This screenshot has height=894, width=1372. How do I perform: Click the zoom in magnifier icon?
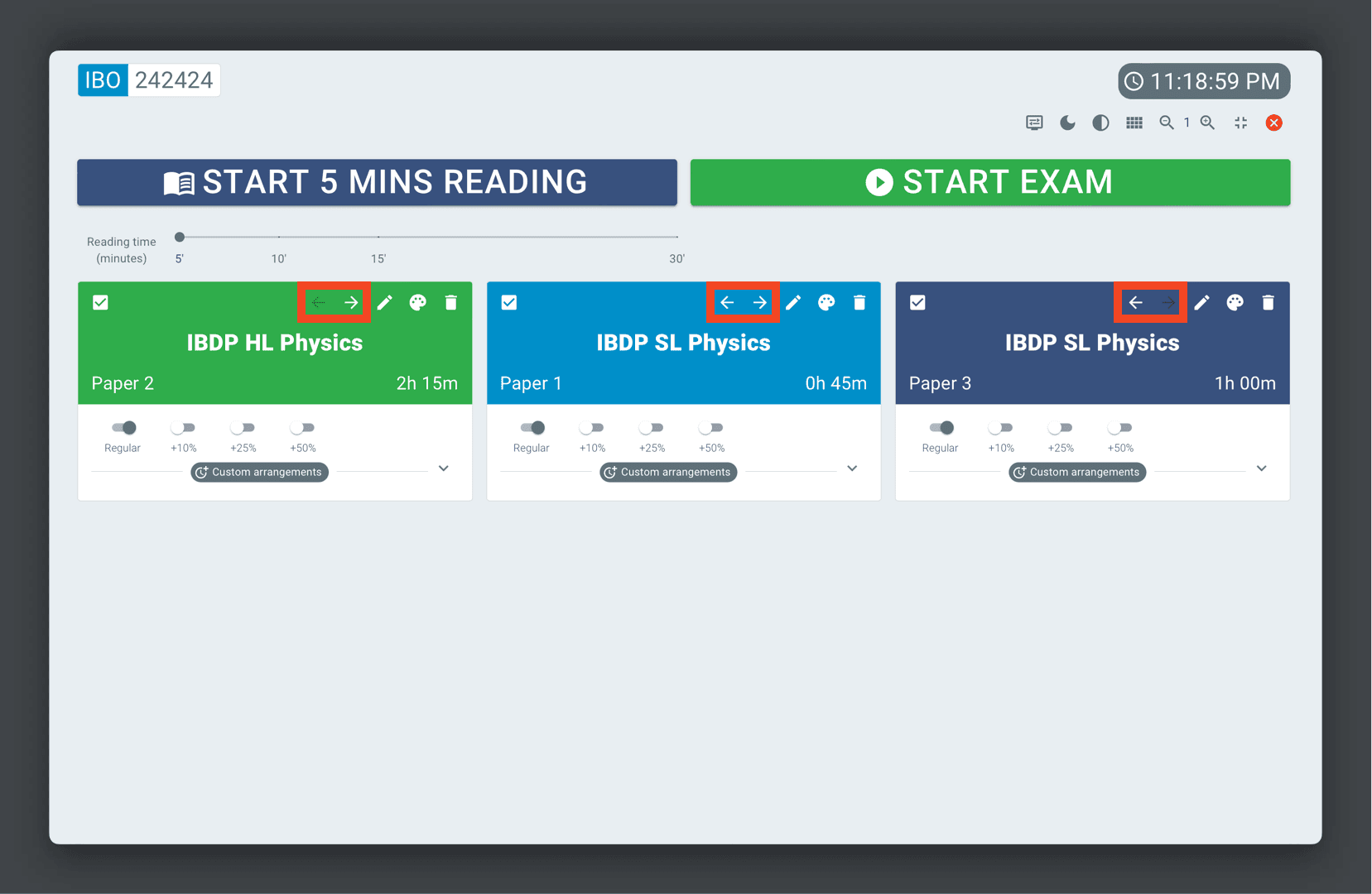pos(1208,123)
